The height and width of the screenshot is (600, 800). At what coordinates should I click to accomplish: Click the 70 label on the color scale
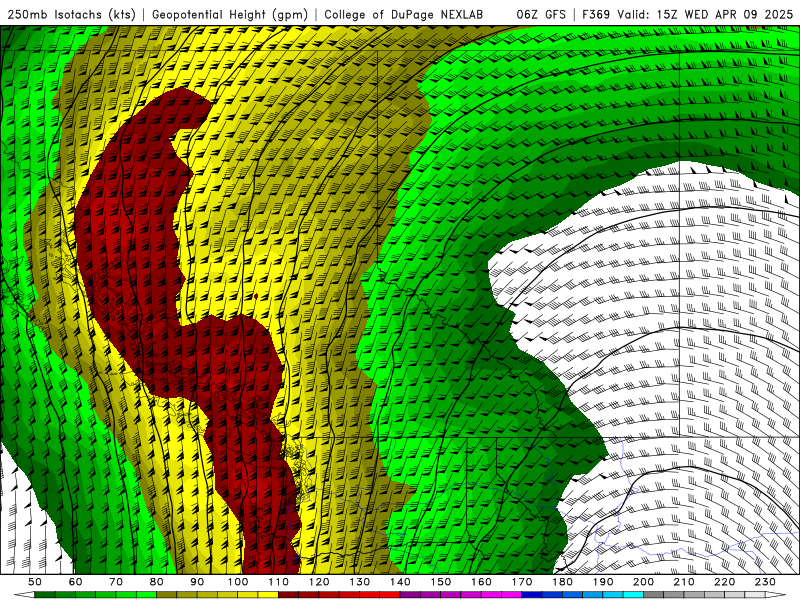116,582
